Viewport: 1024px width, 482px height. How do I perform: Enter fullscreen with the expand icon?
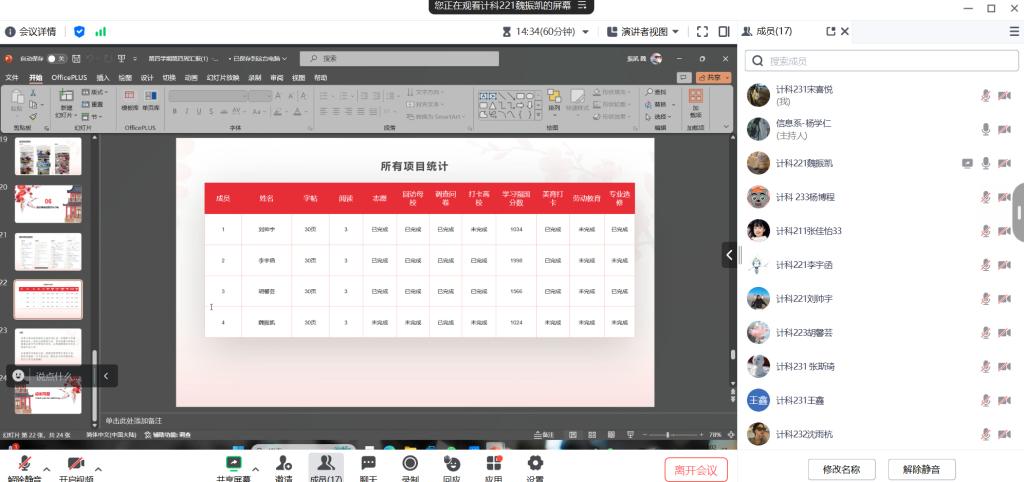coord(702,32)
